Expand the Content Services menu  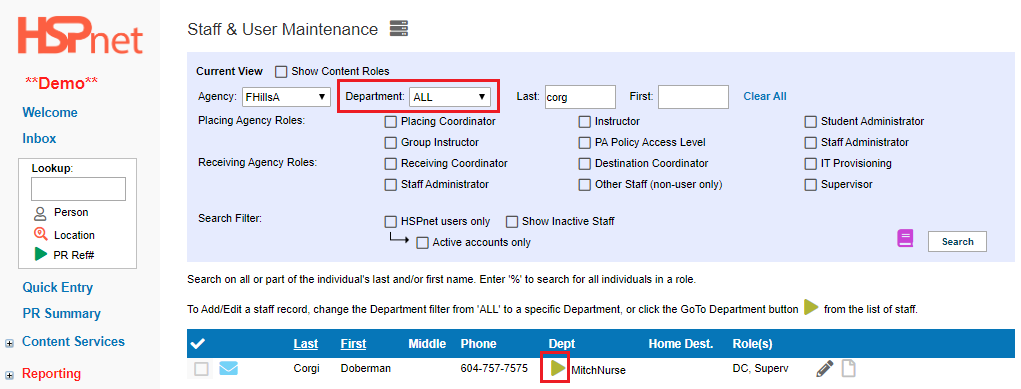pos(9,343)
